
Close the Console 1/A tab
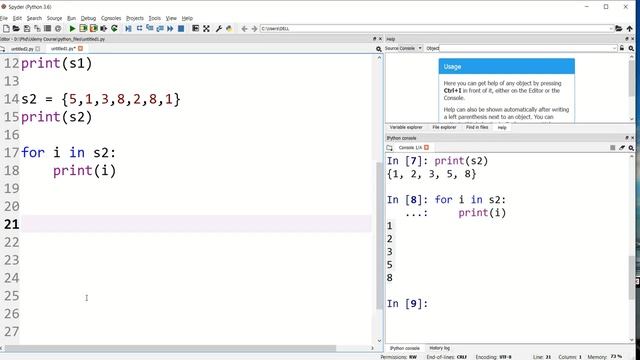[427, 147]
